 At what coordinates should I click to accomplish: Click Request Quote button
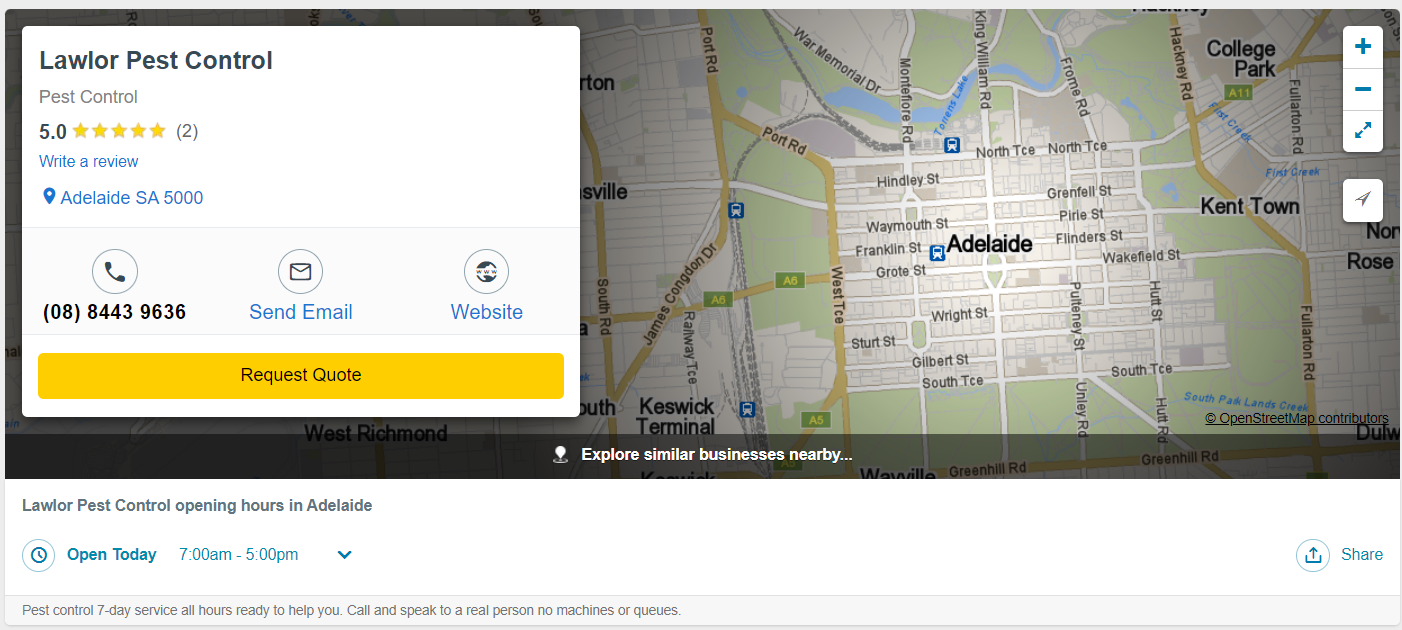(301, 376)
